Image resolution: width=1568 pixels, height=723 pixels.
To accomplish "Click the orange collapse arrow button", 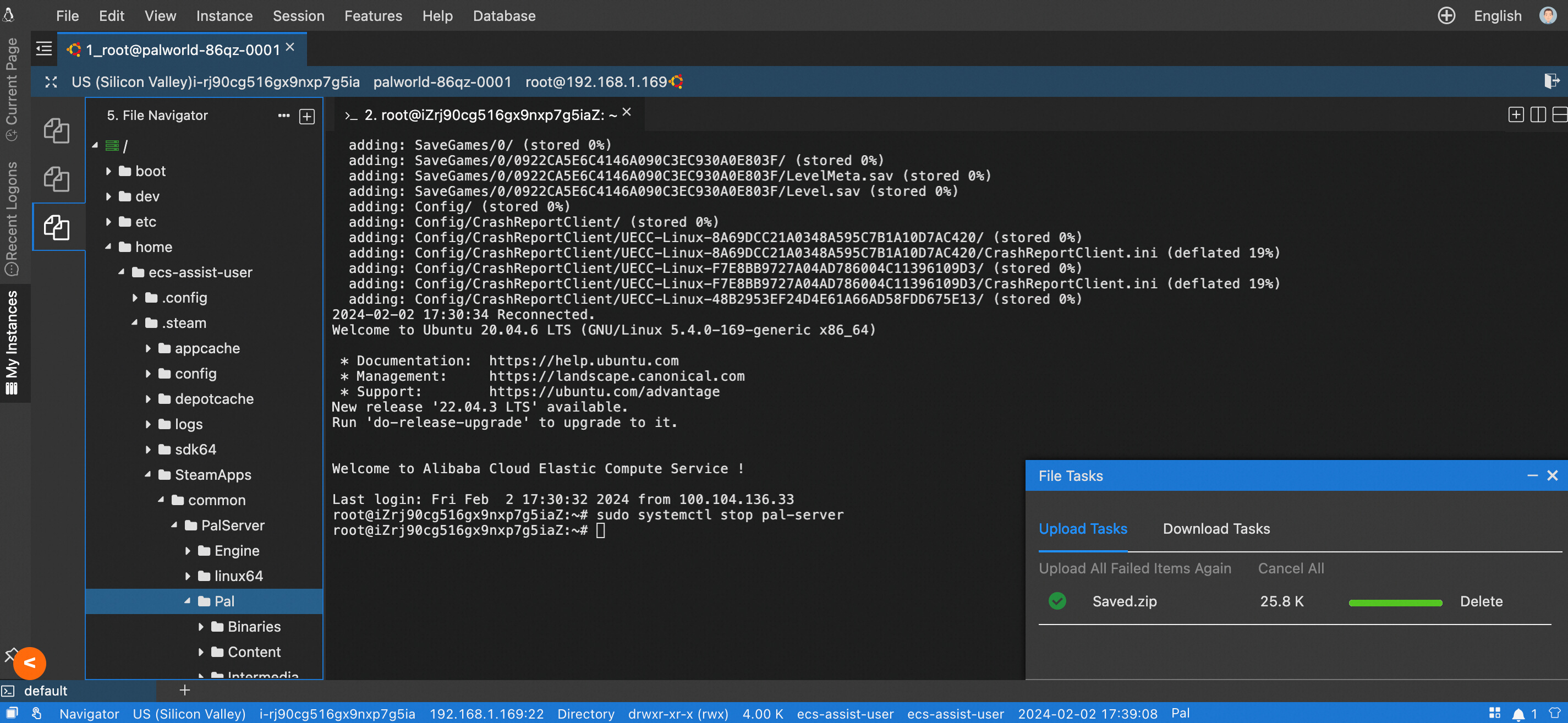I will point(29,662).
